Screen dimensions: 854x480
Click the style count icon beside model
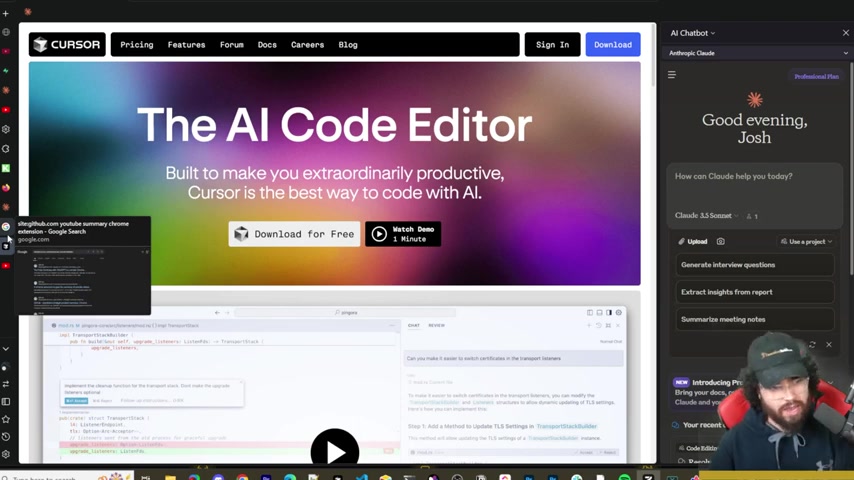coord(752,216)
